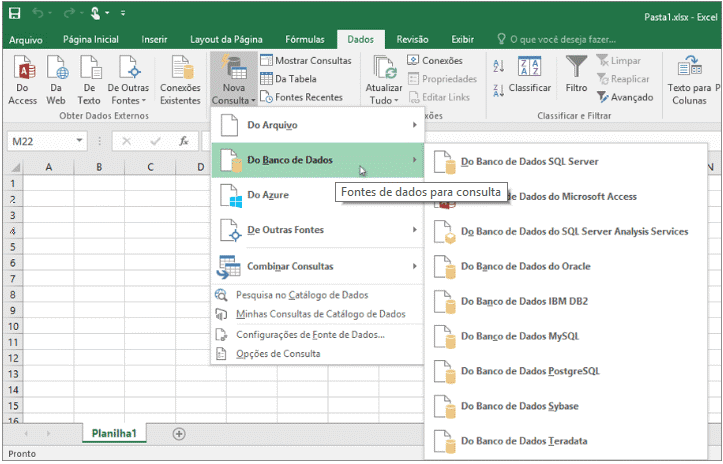Click the Redo arrow icon
723x464 pixels.
69,13
